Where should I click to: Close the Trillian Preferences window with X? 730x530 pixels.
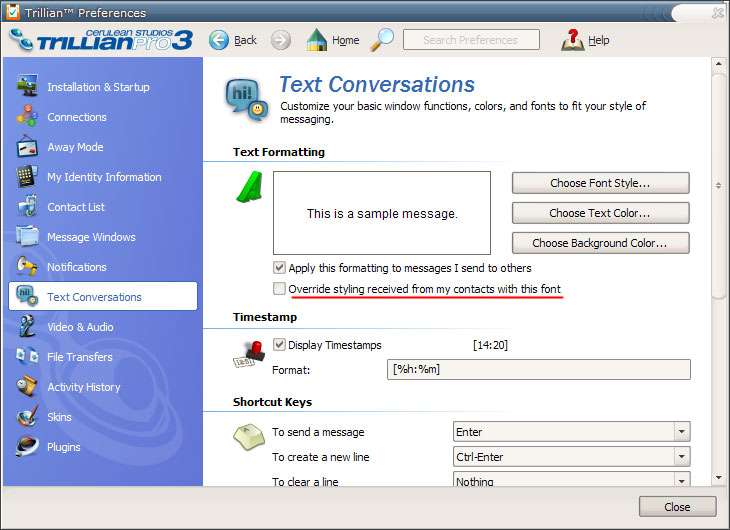[x=717, y=13]
